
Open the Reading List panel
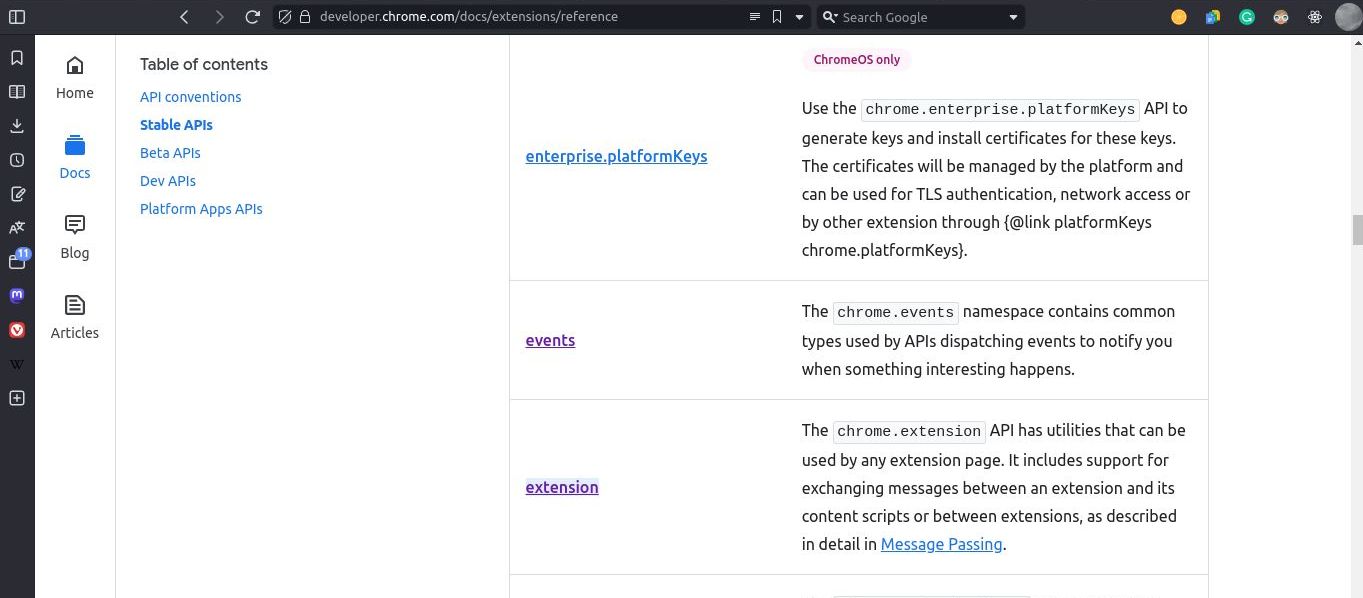(17, 91)
